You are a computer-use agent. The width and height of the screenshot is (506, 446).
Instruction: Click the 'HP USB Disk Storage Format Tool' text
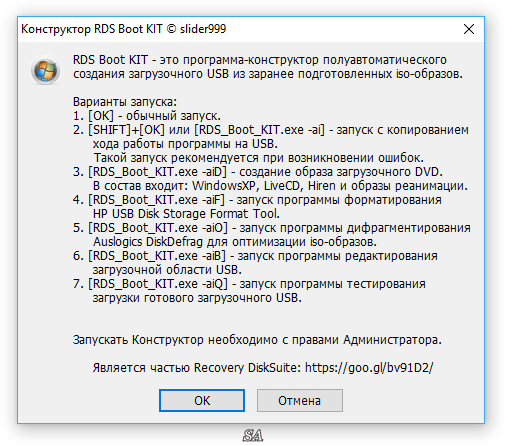point(186,213)
